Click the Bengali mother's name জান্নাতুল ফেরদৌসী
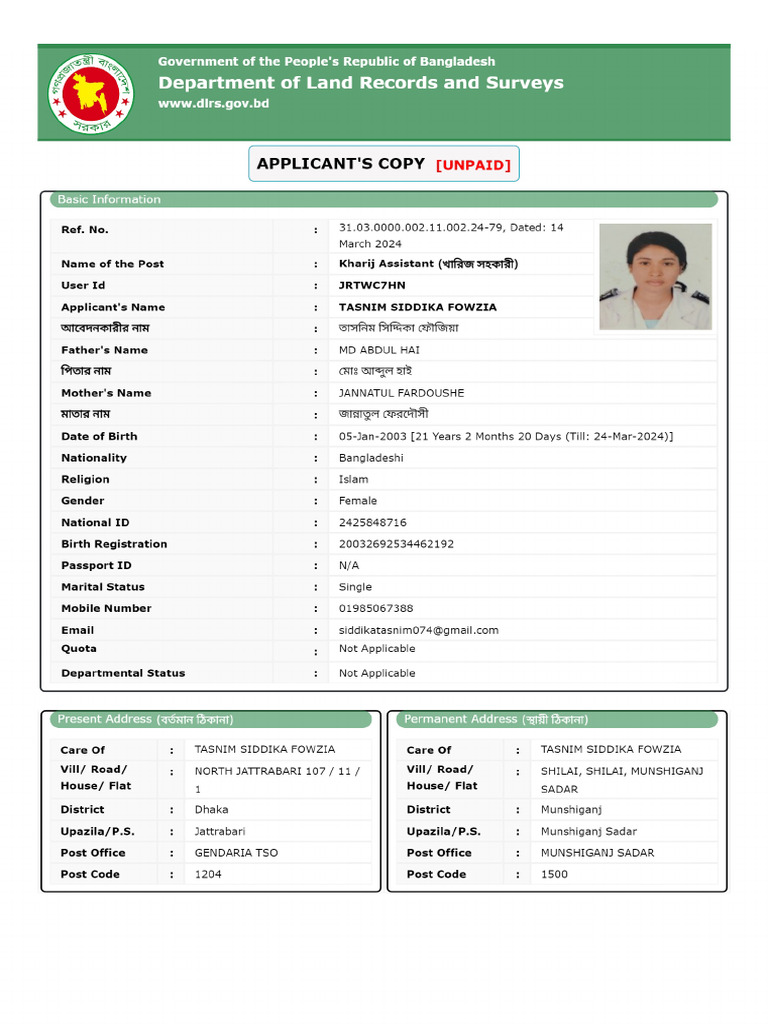 (383, 414)
